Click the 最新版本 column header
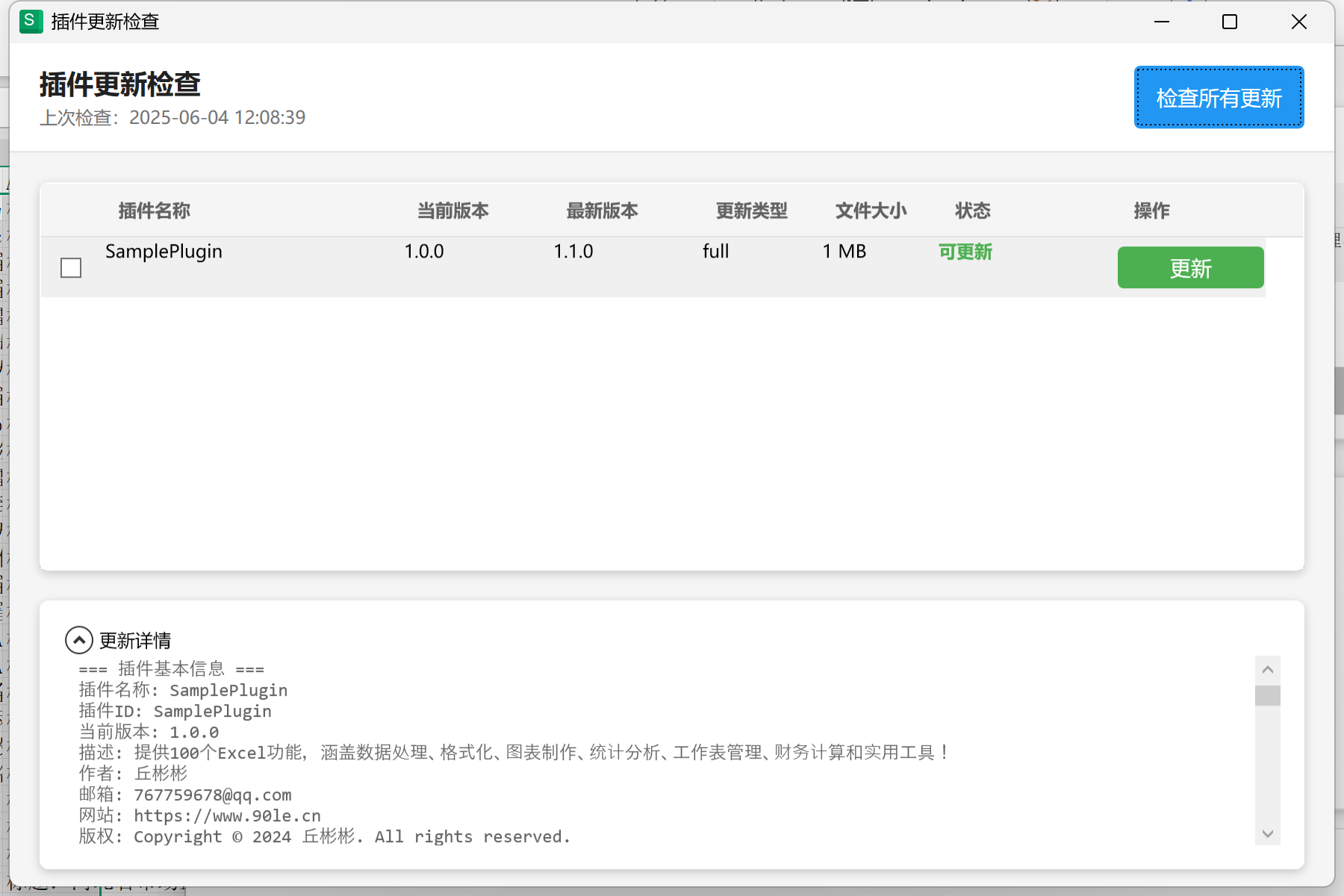The height and width of the screenshot is (896, 1344). click(x=602, y=211)
